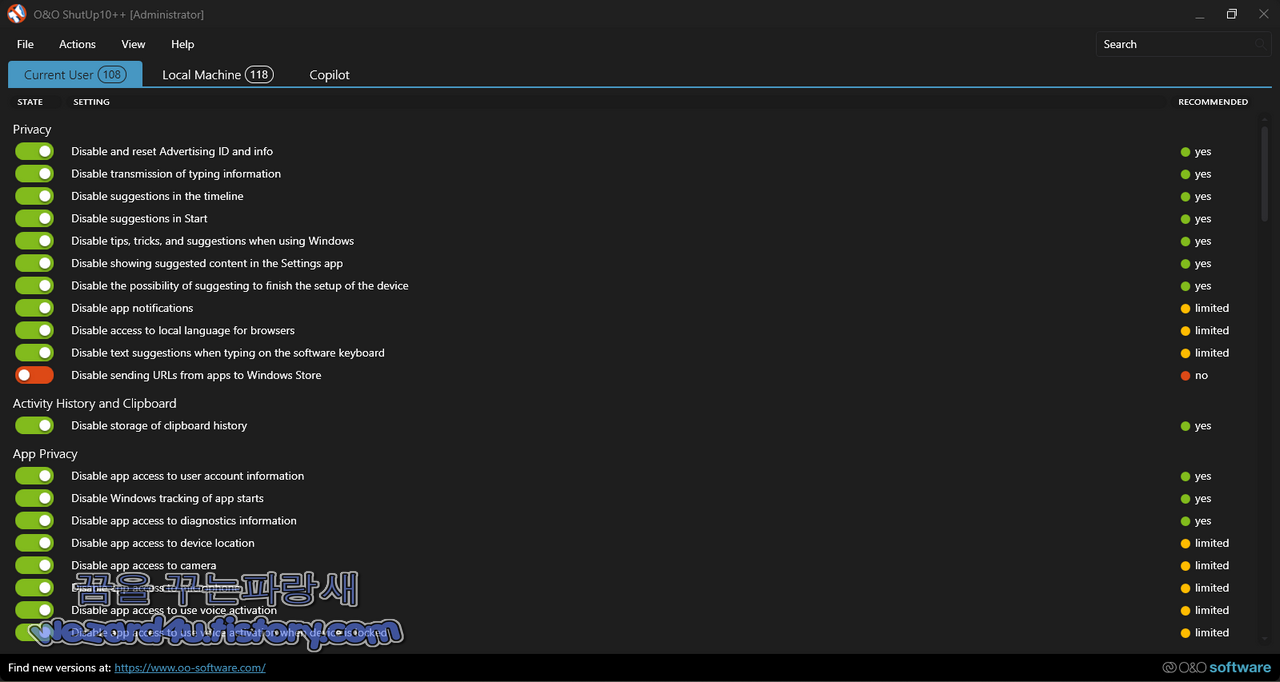Click the yellow dot beside app notifications row

(1186, 308)
